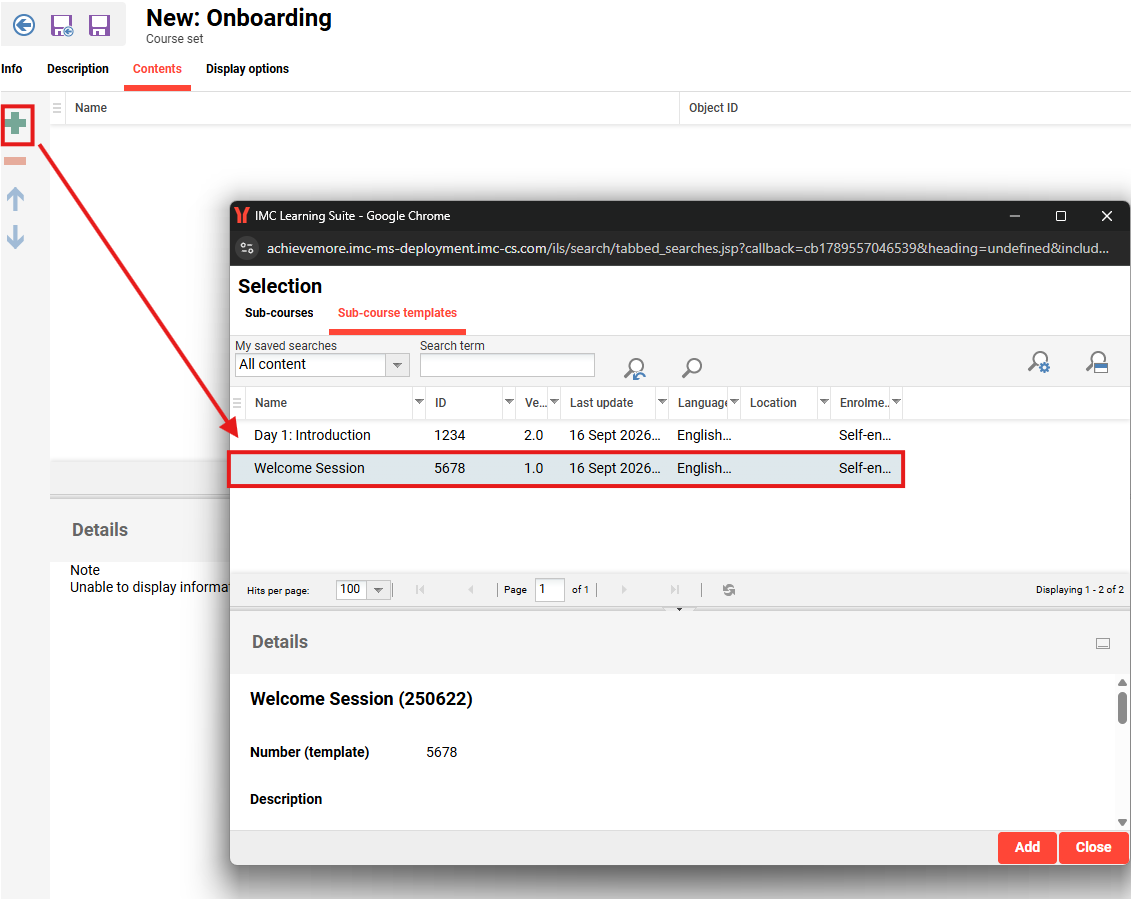Expand the Name column header menu
This screenshot has height=899, width=1131.
tap(419, 402)
